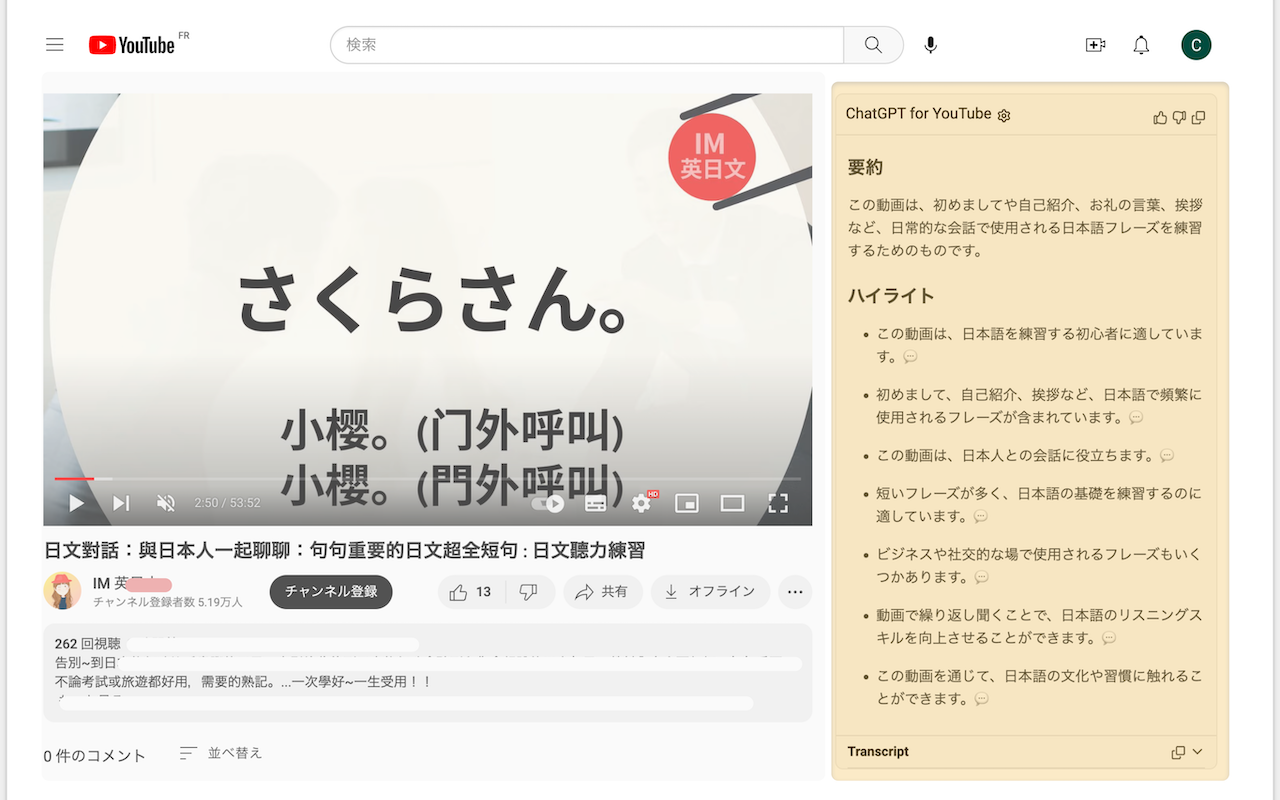This screenshot has height=800, width=1280.
Task: Click the 要約 heading
Action: [x=865, y=167]
